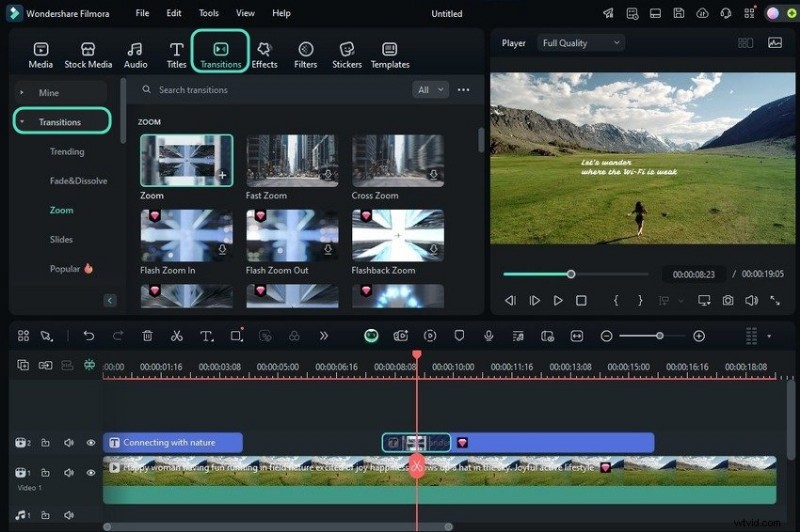Click the Save project icon in title bar

tap(679, 13)
